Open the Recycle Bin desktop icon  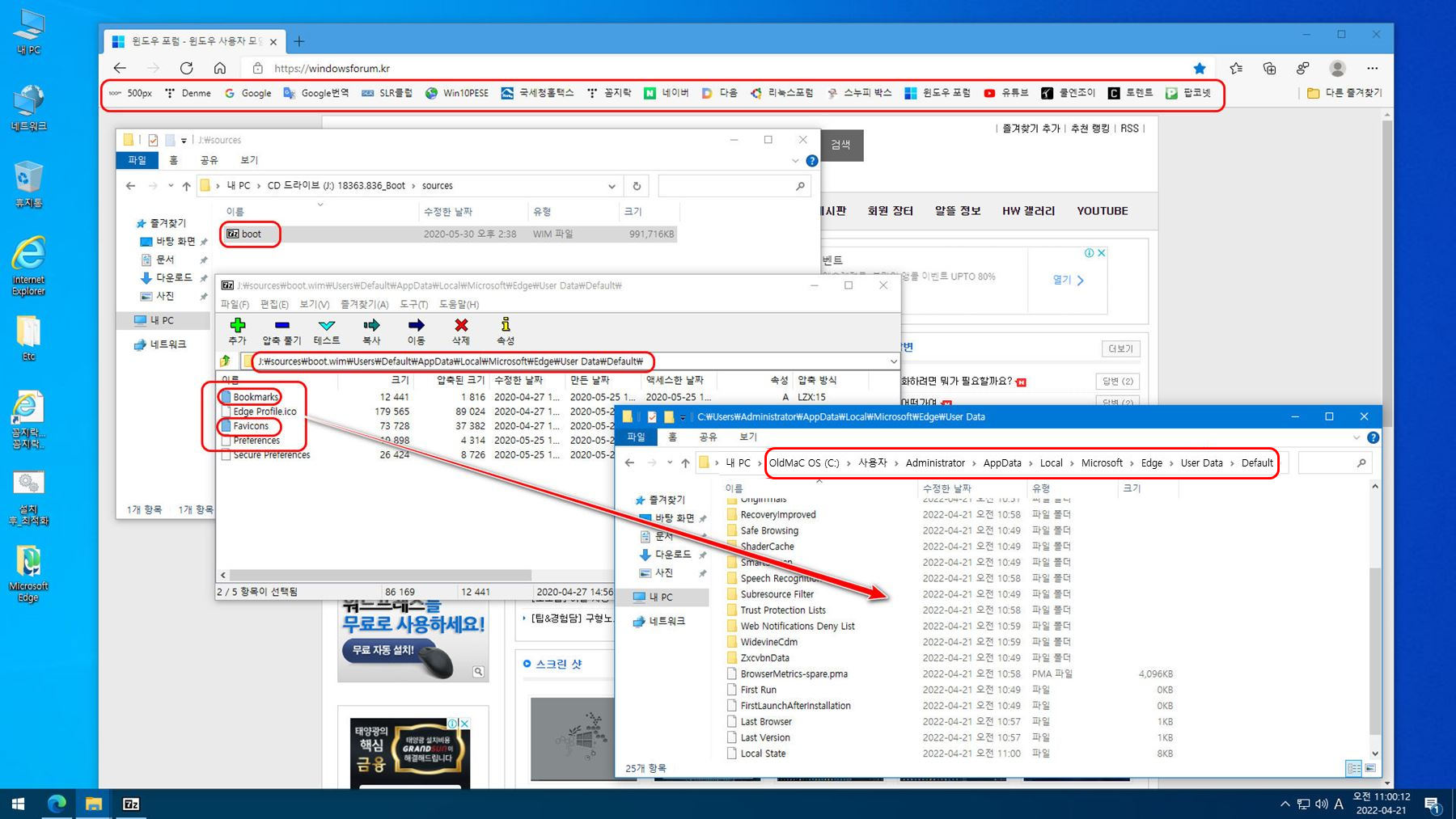coord(28,184)
